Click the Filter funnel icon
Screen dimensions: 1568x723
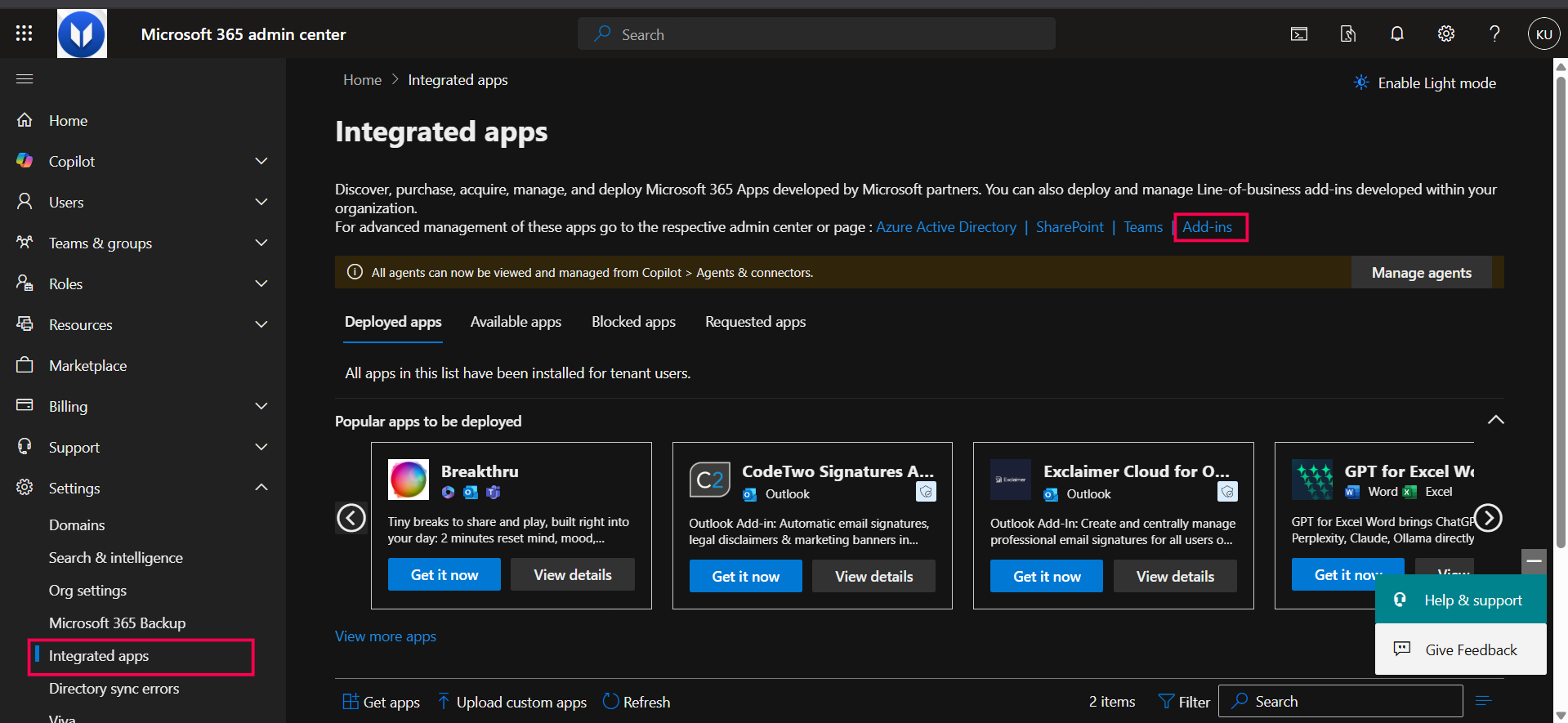coord(1166,702)
